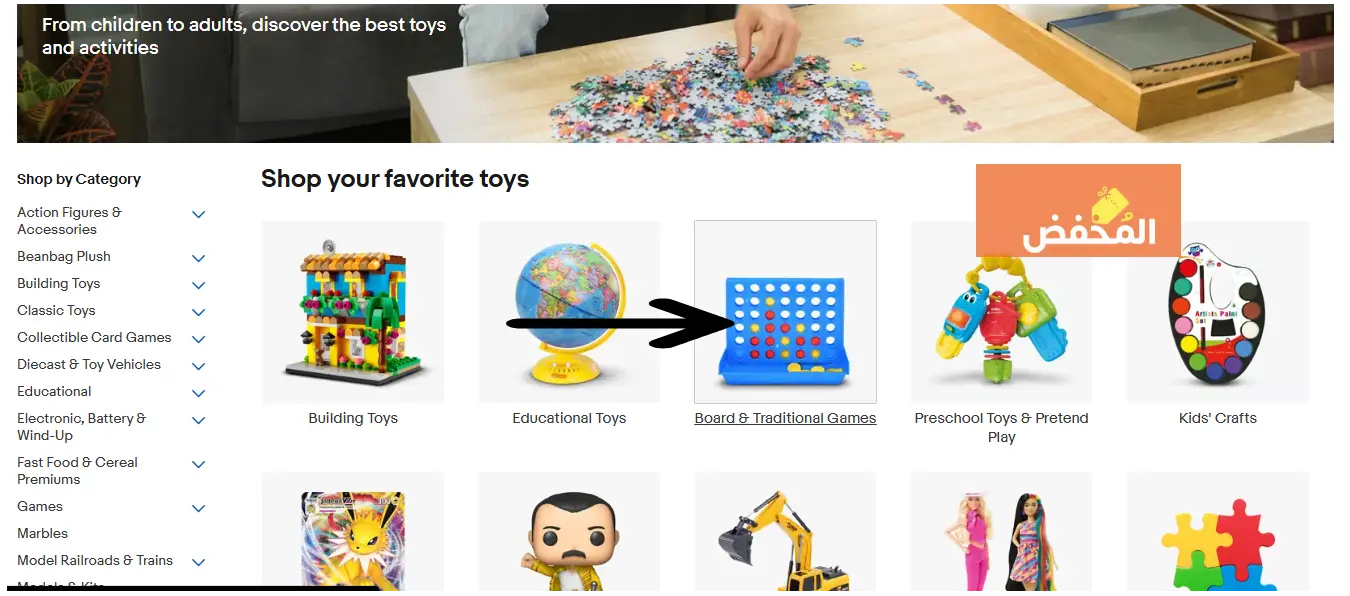Screen dimensions: 1350x596
Task: Expand Action Figures & Accessories chevron
Action: (199, 214)
